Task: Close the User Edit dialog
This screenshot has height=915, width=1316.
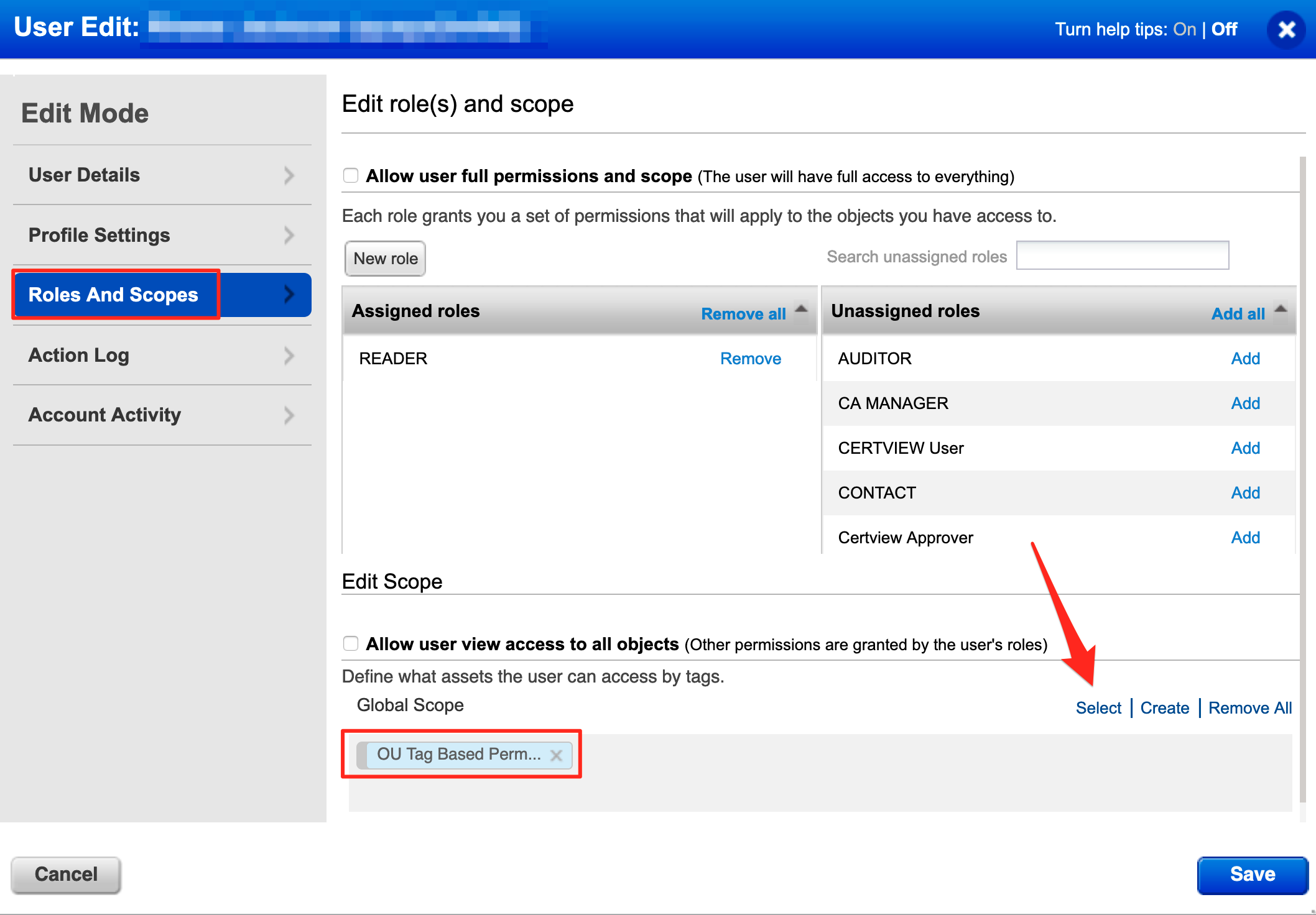Action: pyautogui.click(x=1286, y=29)
